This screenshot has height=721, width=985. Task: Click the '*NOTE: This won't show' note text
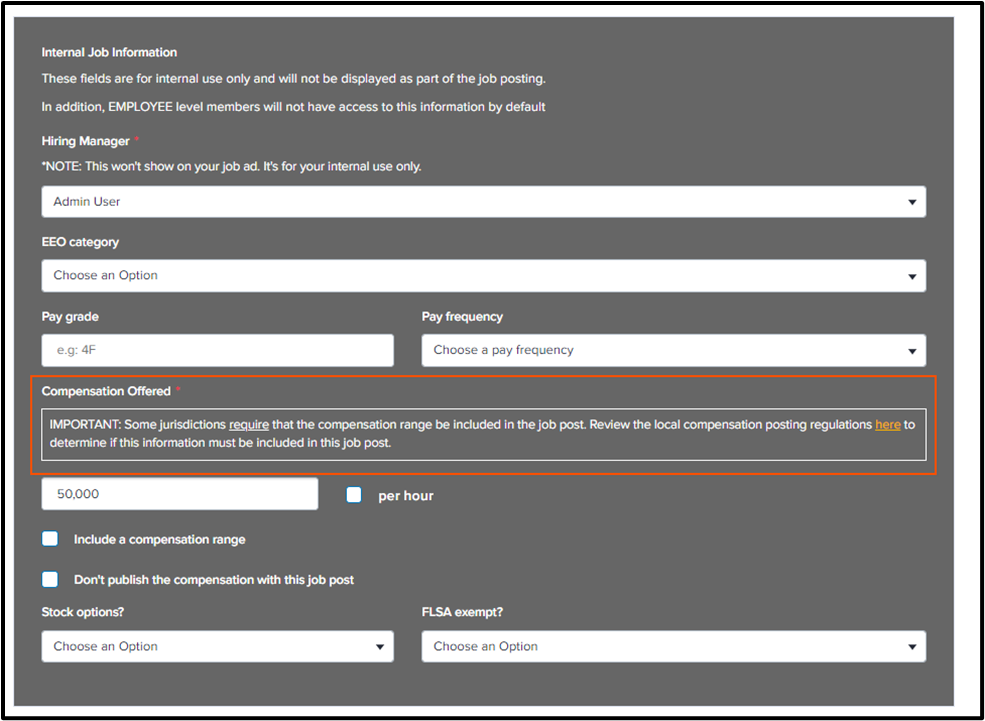pyautogui.click(x=231, y=167)
